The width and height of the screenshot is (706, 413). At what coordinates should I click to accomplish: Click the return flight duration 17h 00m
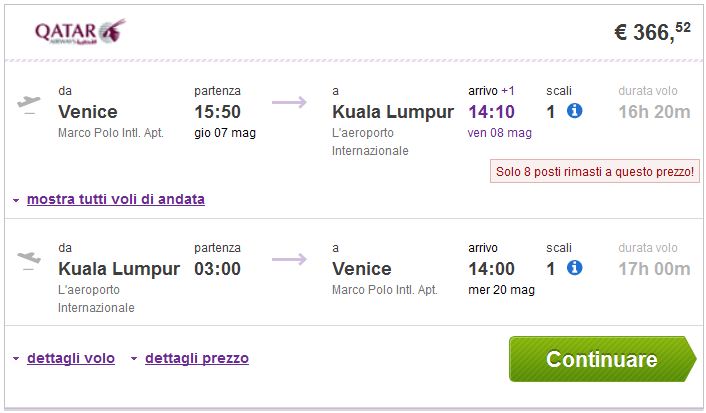coord(654,269)
